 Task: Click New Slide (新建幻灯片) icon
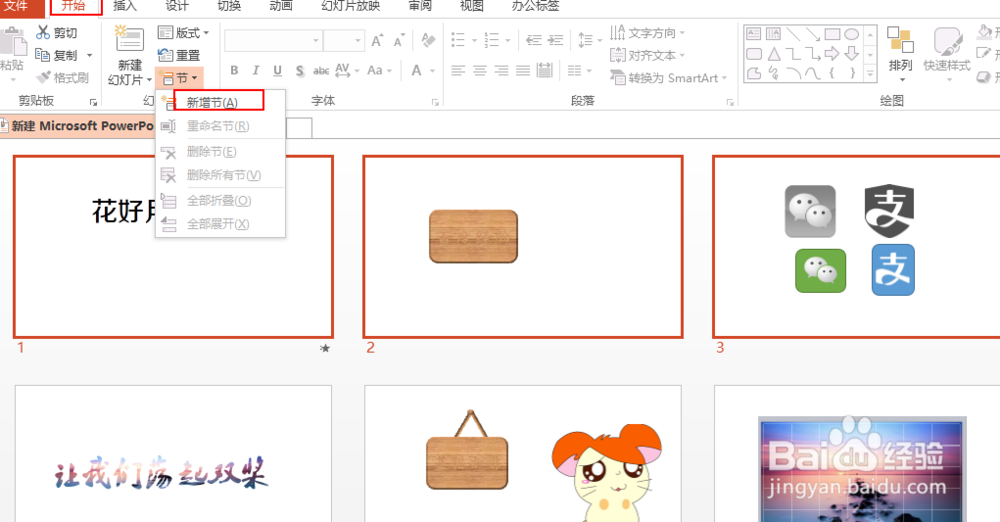point(129,40)
